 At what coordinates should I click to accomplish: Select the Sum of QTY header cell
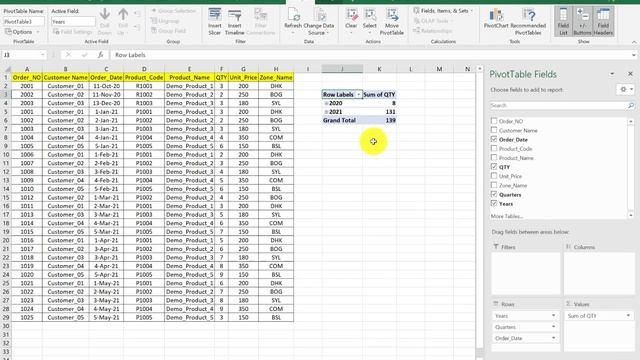[379, 95]
